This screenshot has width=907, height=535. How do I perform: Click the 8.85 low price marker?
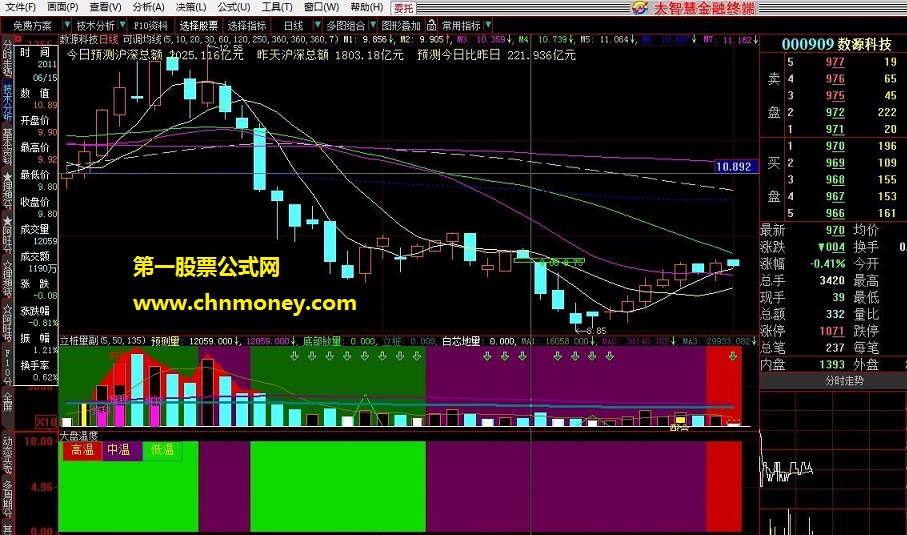tap(591, 331)
